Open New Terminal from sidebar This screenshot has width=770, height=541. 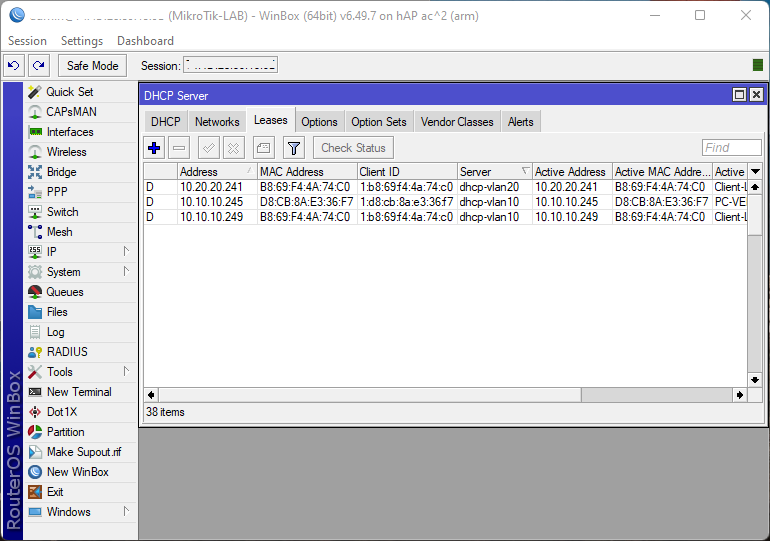pyautogui.click(x=81, y=392)
